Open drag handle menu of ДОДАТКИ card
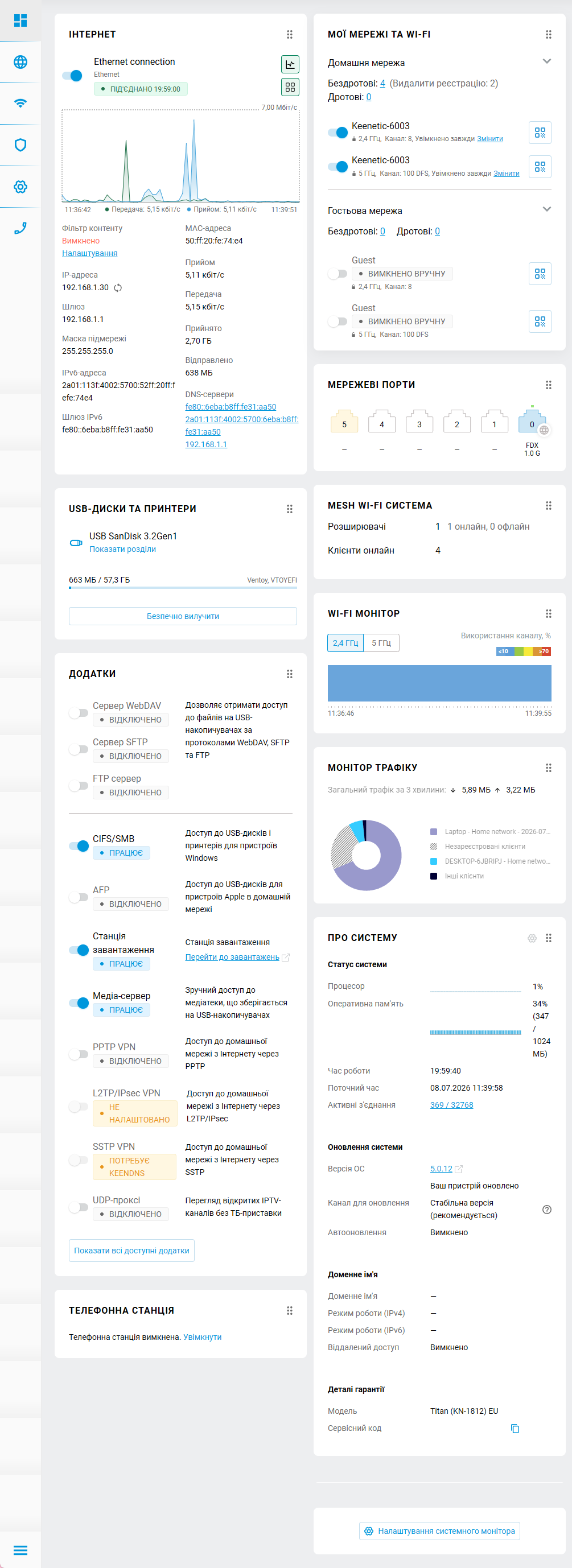This screenshot has height=1568, width=572. 290,674
